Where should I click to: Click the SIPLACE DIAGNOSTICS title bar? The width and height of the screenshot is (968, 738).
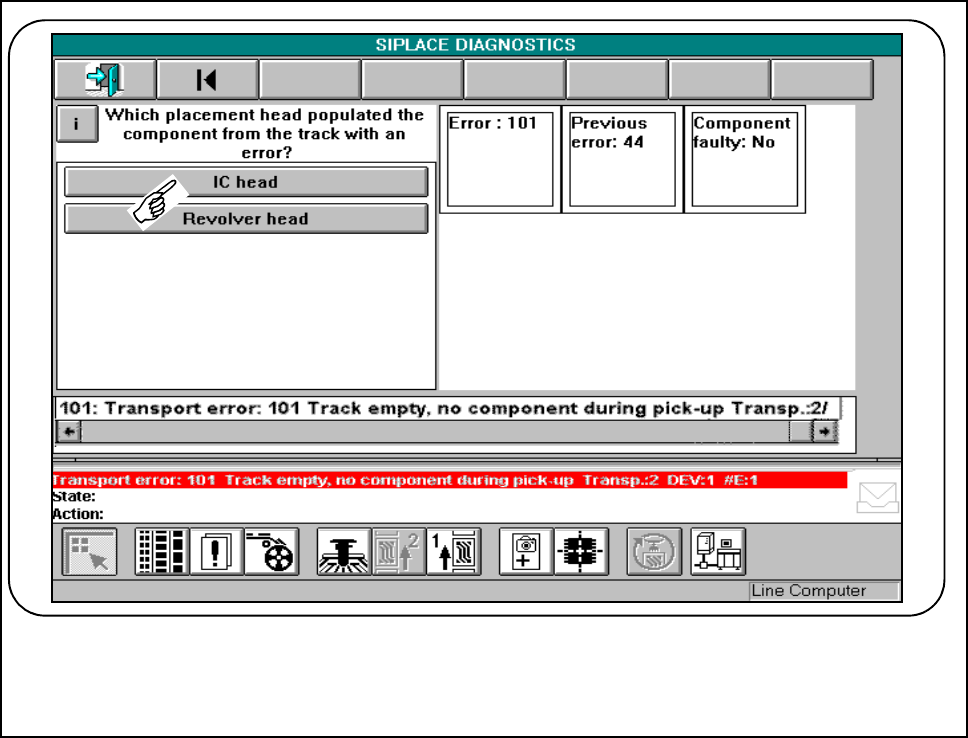(477, 44)
